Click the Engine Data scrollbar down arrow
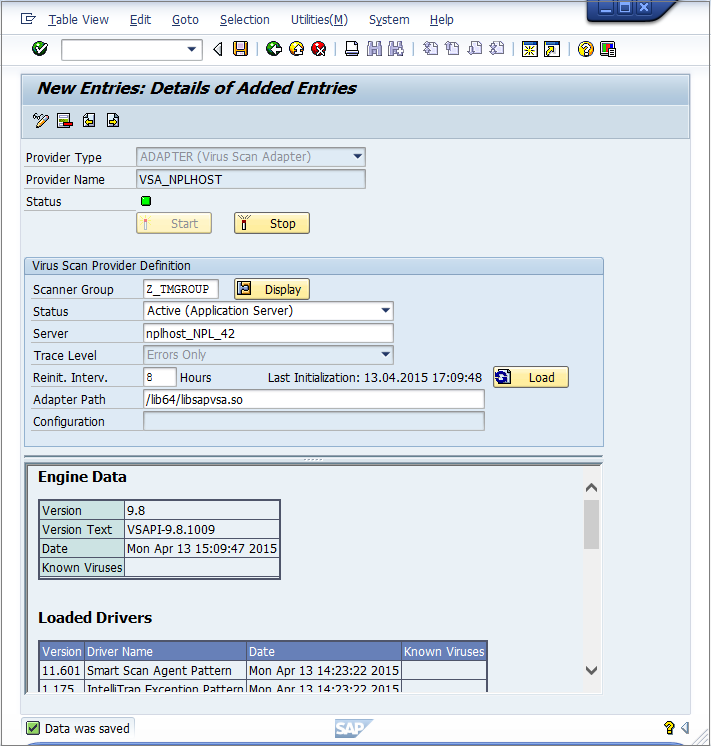The width and height of the screenshot is (711, 746). tap(591, 670)
